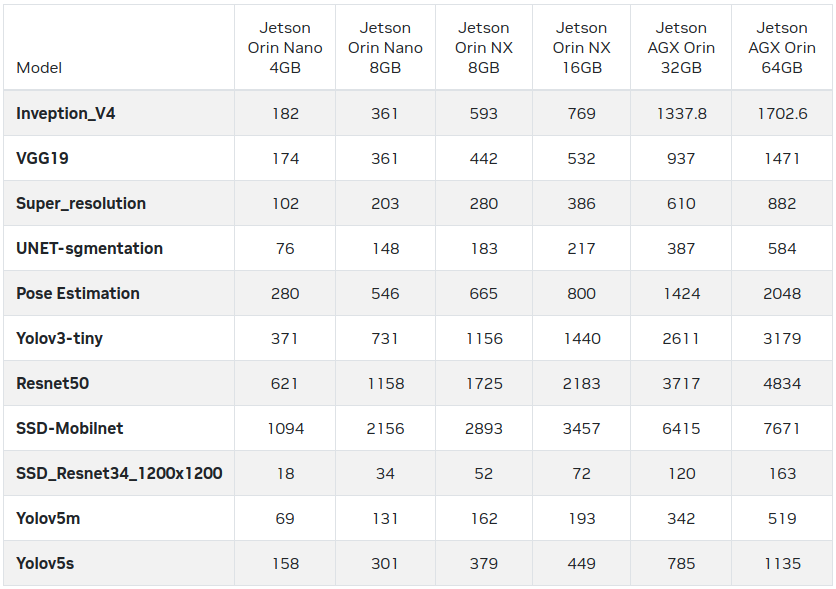Select the Yolov5s row label
Screen dimensions: 836x589
pos(45,564)
